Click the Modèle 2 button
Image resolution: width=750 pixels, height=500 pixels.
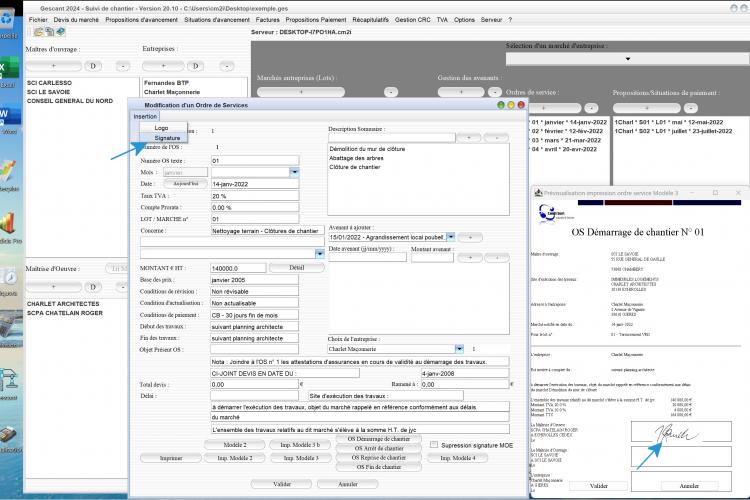235,445
